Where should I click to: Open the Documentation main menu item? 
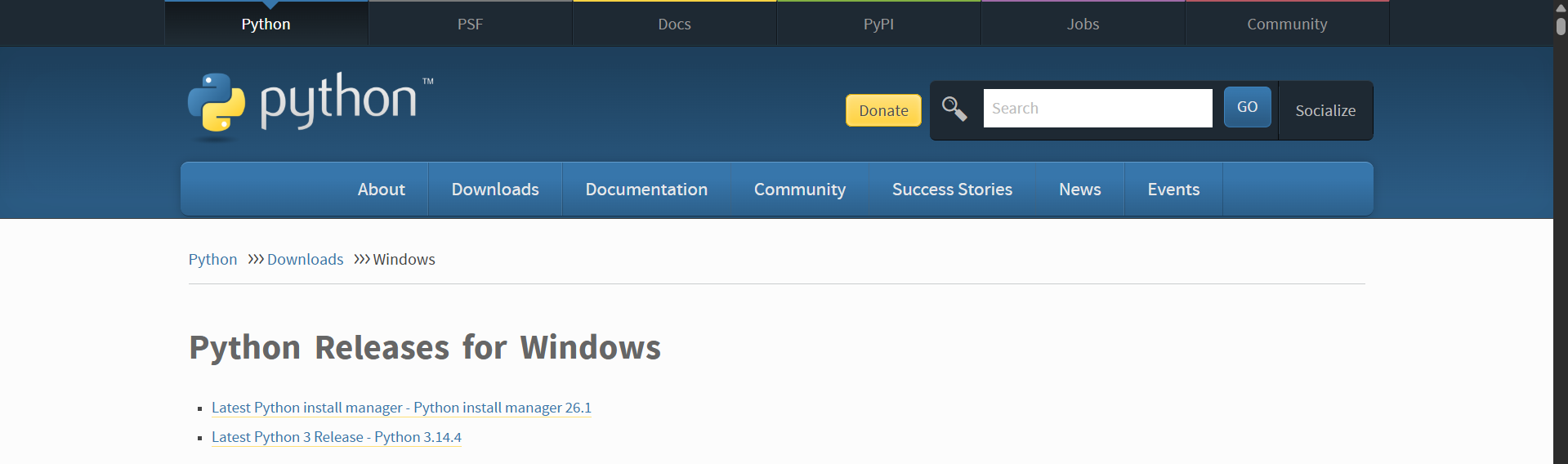[x=646, y=189]
